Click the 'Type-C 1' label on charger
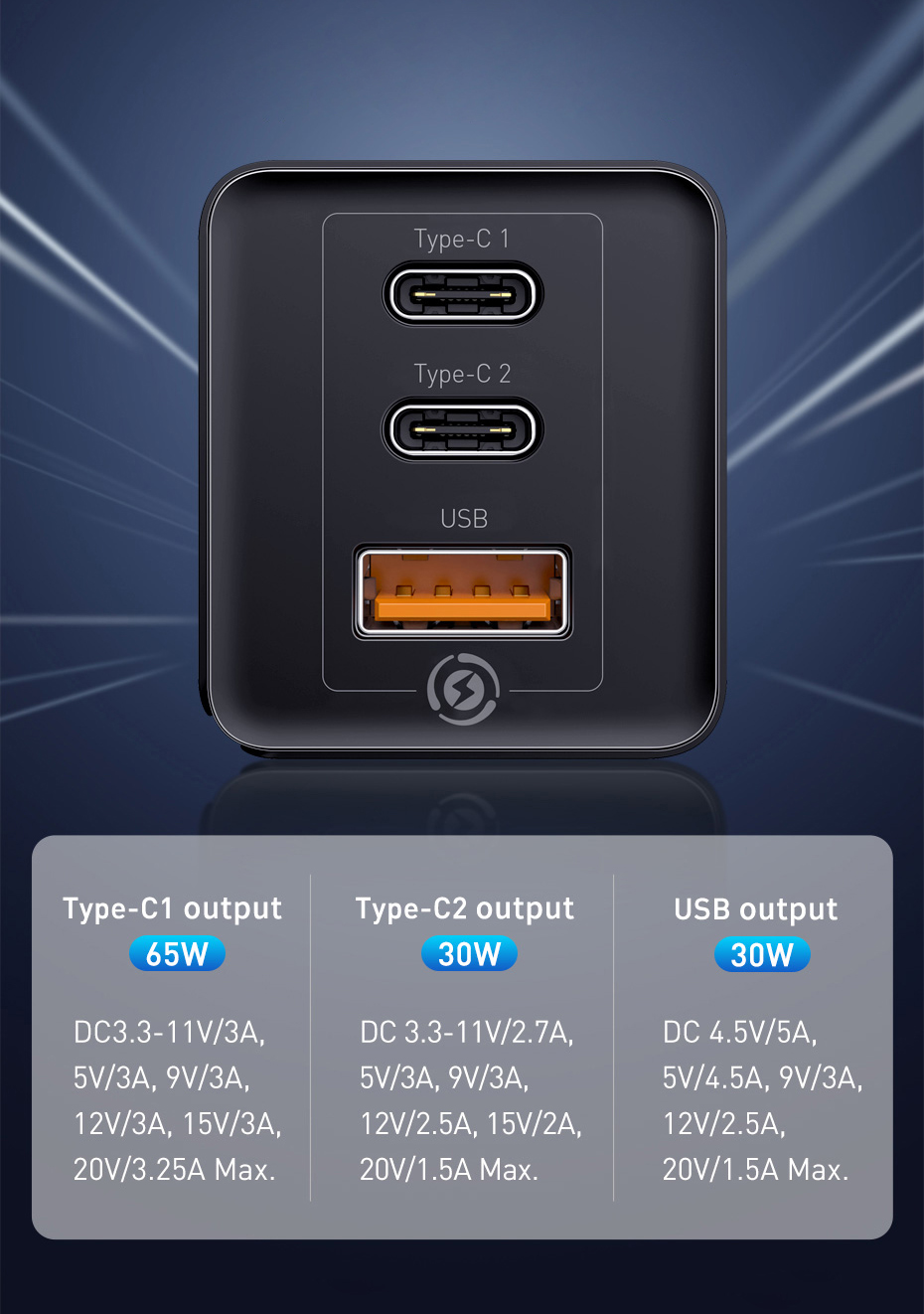924x1314 pixels. tap(462, 240)
